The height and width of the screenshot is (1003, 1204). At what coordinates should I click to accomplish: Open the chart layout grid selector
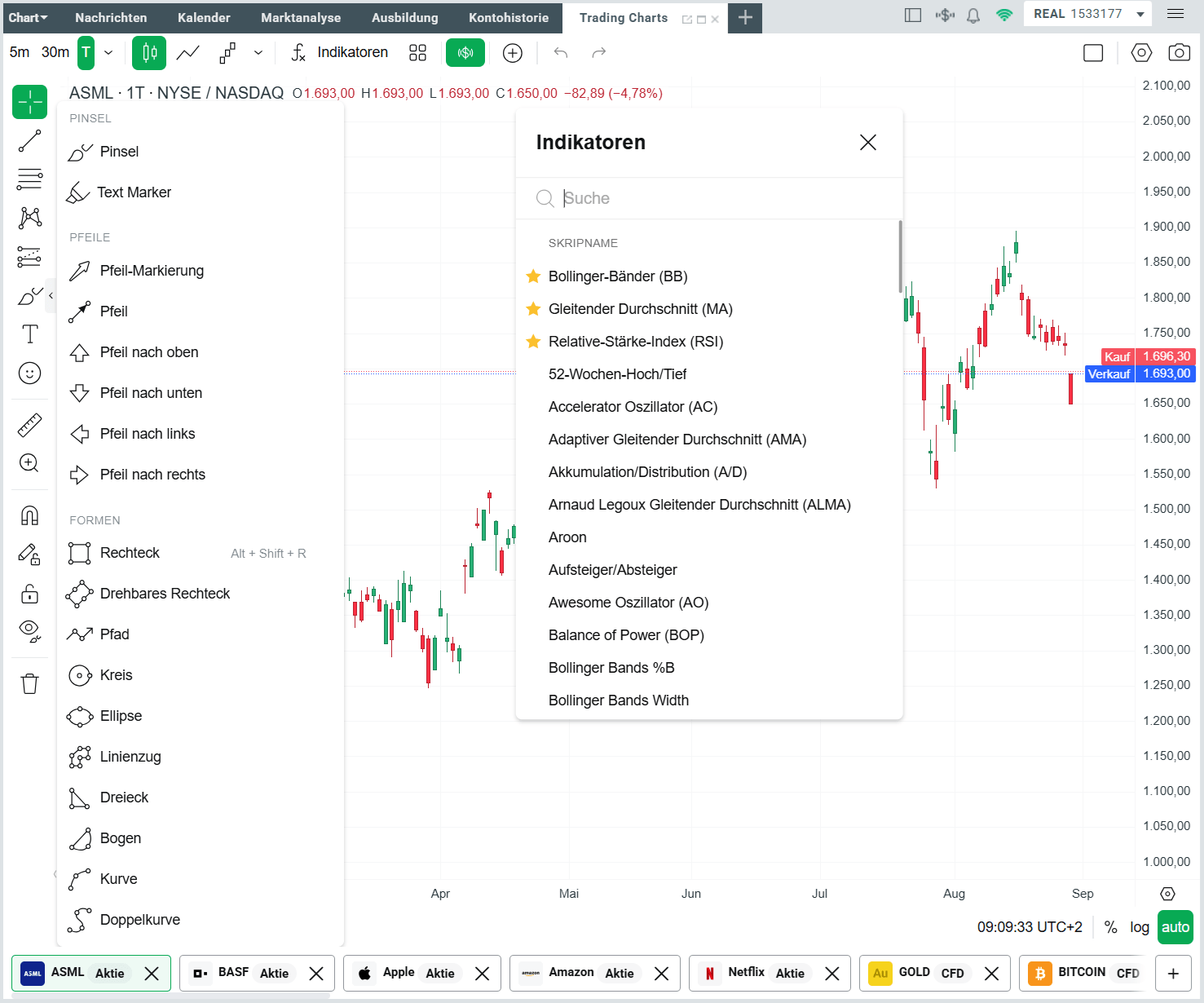(x=418, y=53)
